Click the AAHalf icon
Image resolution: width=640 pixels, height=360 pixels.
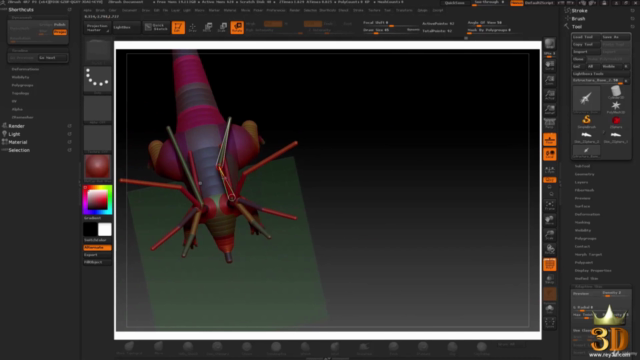pos(550,109)
